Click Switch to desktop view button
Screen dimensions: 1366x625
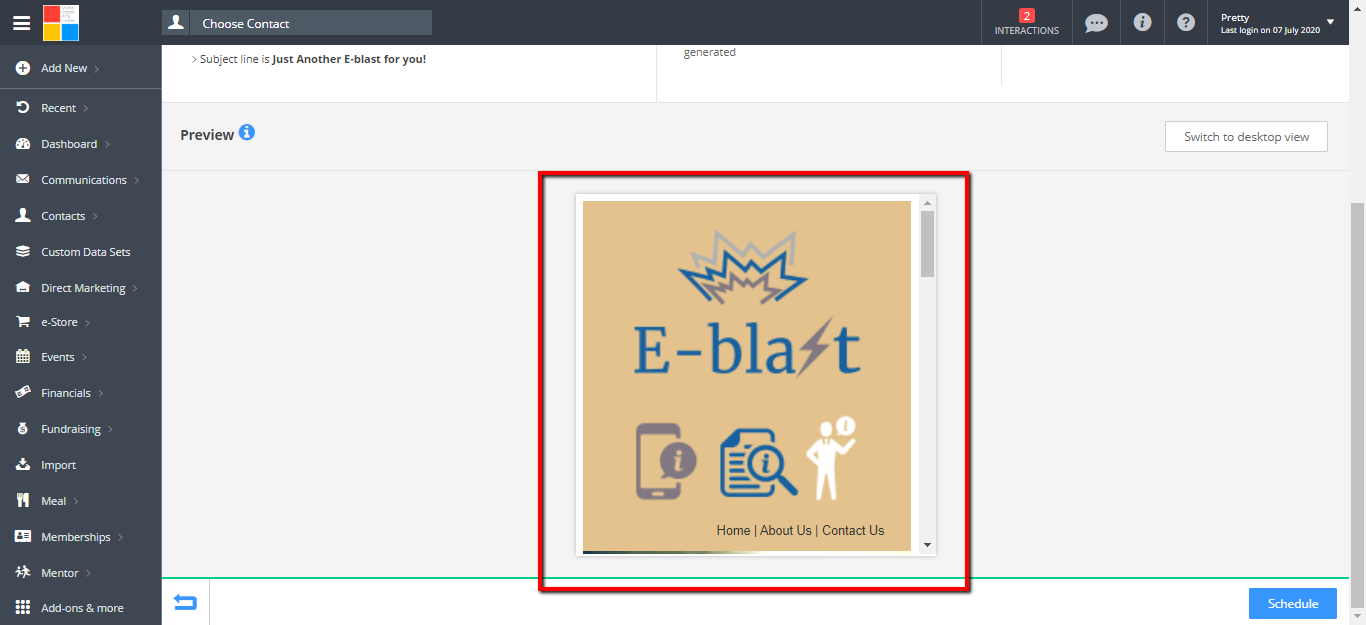click(1246, 137)
